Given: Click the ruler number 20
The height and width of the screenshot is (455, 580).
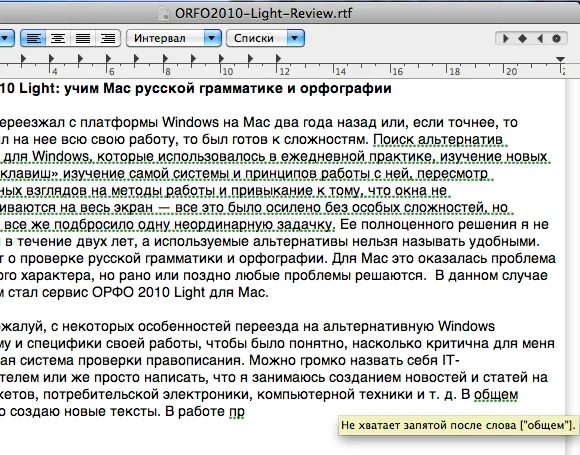Looking at the screenshot, I should coord(511,71).
